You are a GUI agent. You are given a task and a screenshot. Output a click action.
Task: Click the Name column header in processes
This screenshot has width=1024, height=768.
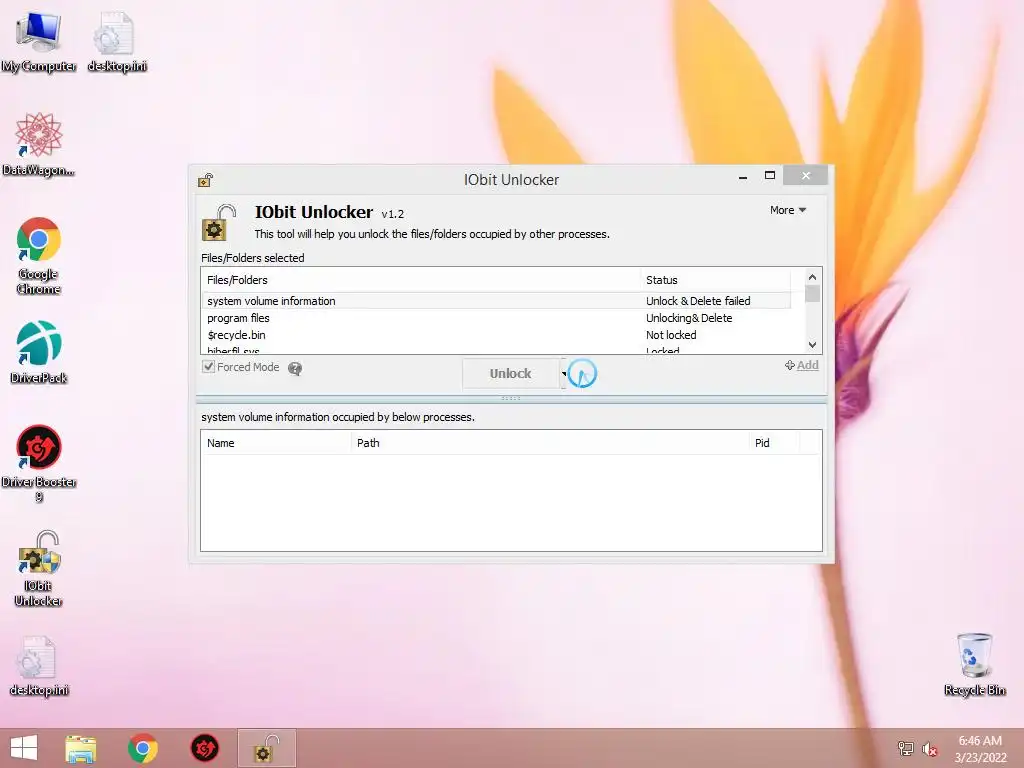(x=276, y=443)
